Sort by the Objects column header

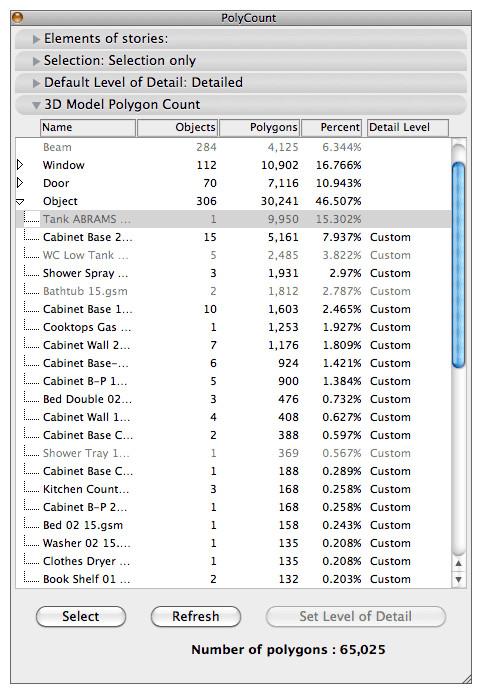point(177,127)
